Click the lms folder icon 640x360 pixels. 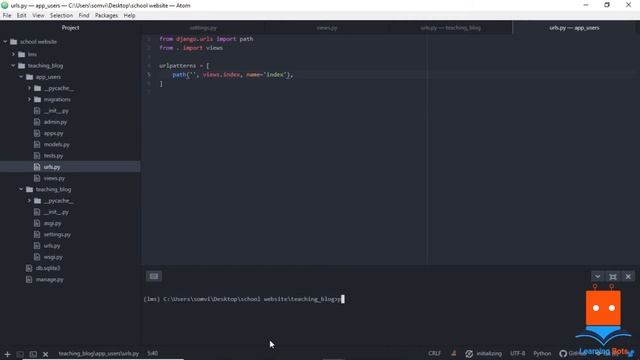(22, 54)
